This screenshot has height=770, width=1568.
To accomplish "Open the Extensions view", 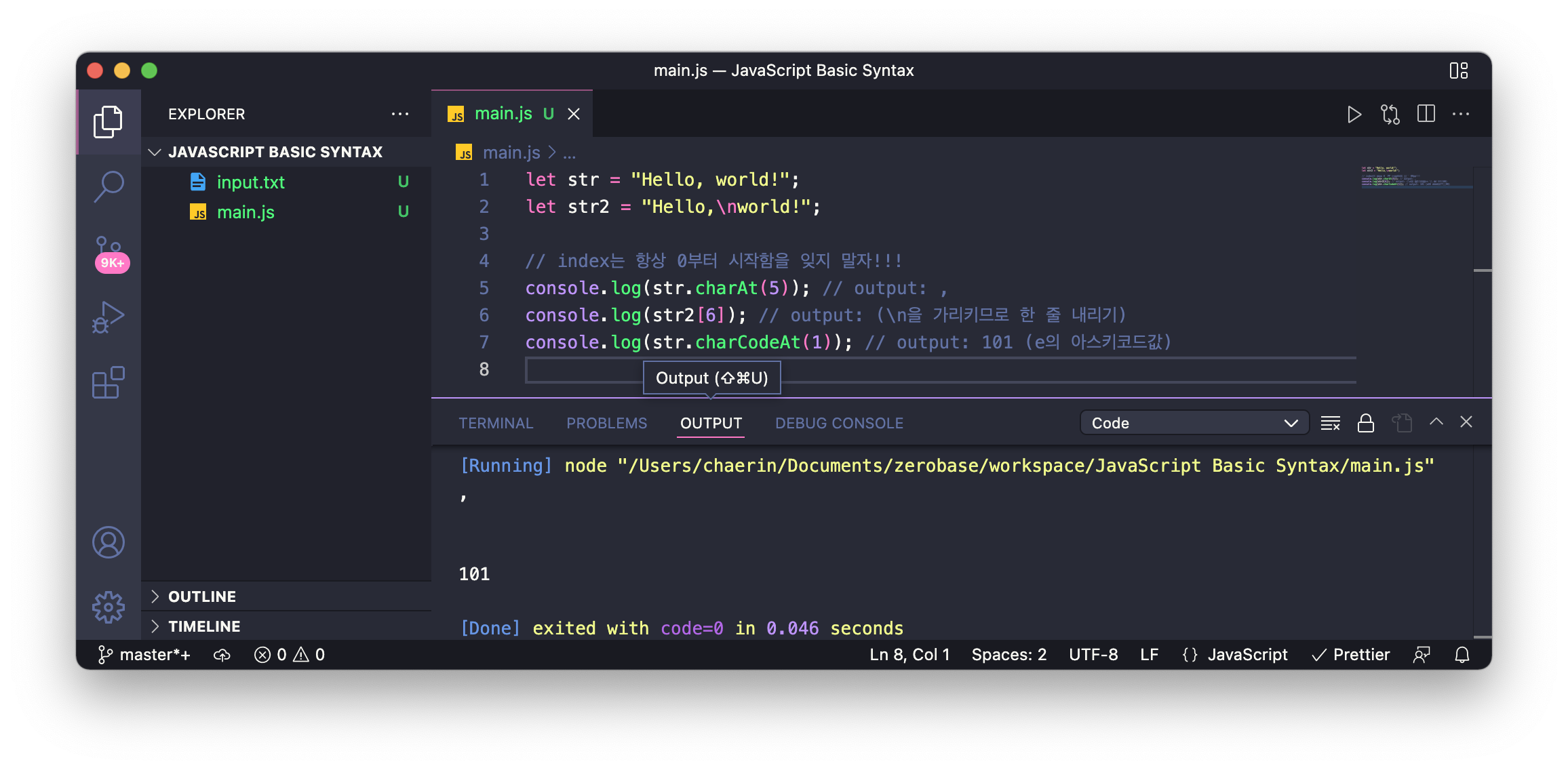I will tap(109, 383).
